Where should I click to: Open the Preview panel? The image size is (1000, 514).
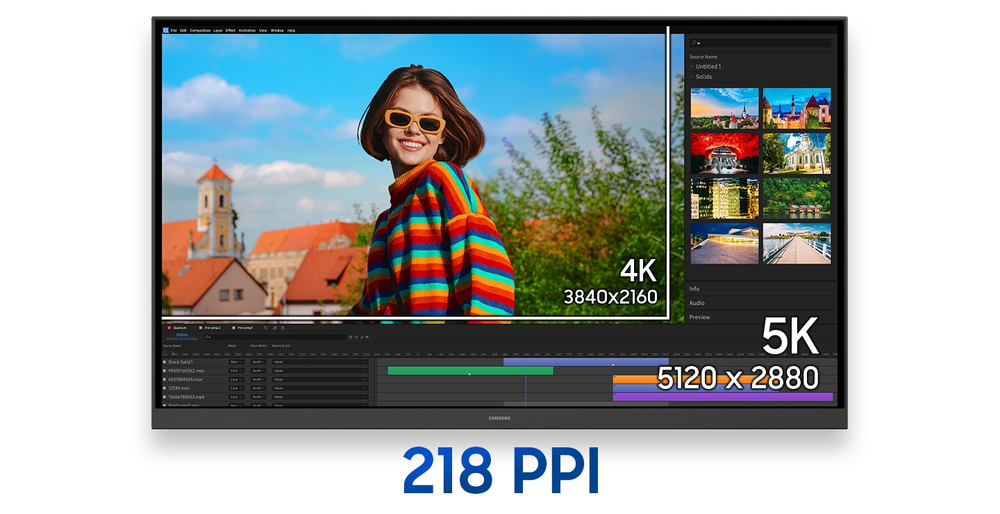(699, 317)
